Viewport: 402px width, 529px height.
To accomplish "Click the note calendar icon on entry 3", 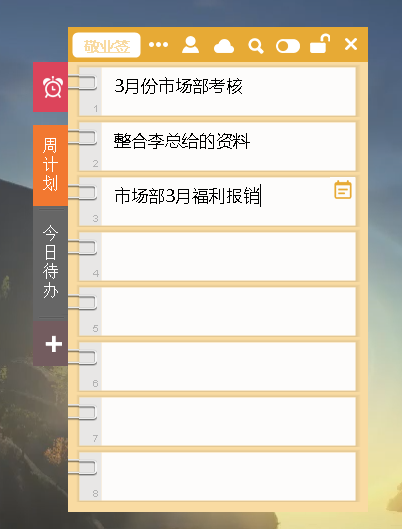I will tap(343, 190).
